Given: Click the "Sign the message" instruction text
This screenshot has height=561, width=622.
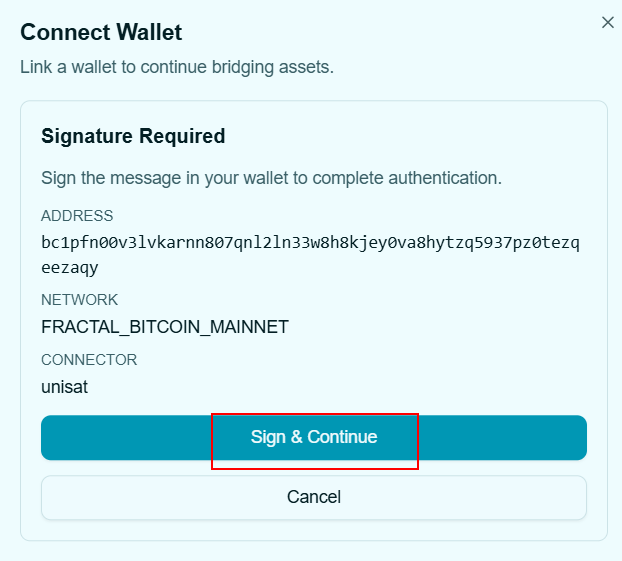Looking at the screenshot, I should coord(271,178).
